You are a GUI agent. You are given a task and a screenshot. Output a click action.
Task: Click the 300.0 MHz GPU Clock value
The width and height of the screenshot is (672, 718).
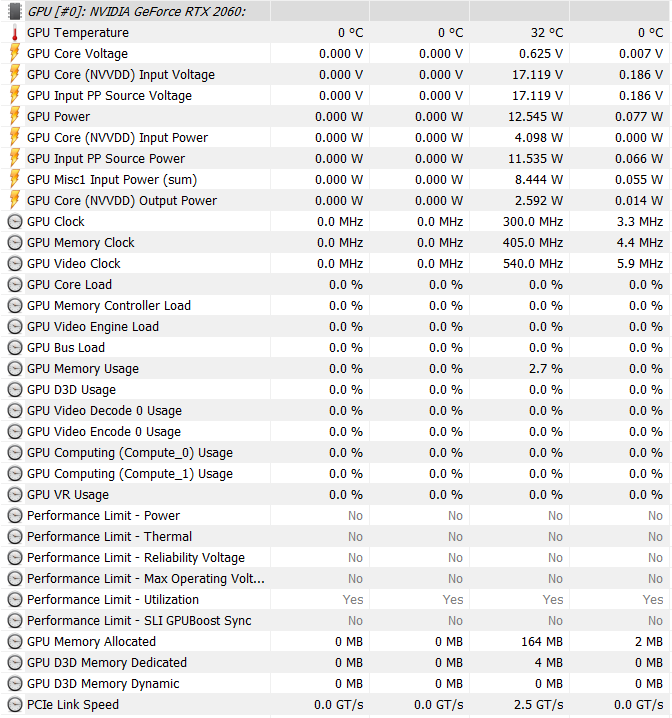(x=533, y=222)
